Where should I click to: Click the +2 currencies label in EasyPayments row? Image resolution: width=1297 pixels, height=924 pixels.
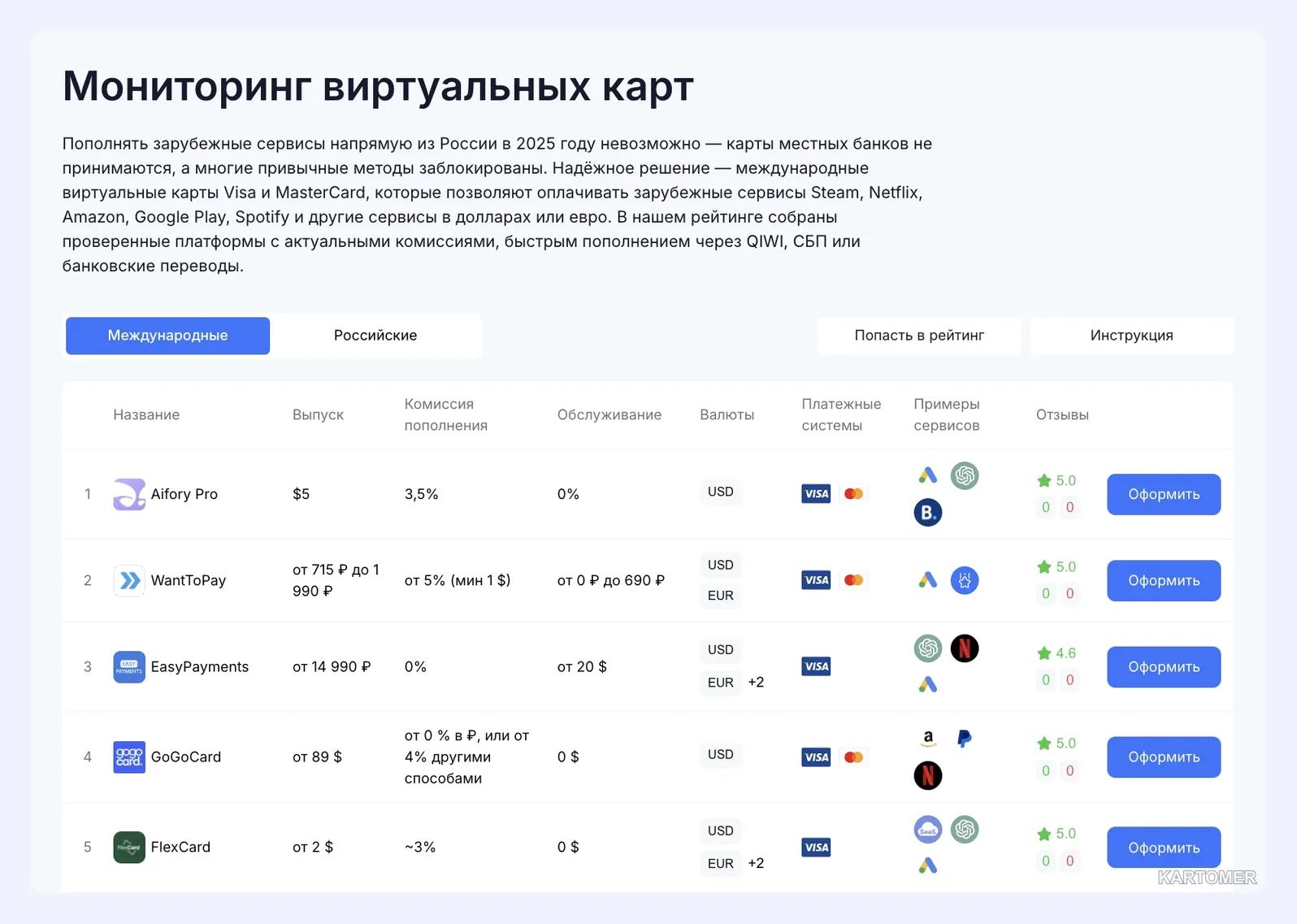pyautogui.click(x=756, y=683)
